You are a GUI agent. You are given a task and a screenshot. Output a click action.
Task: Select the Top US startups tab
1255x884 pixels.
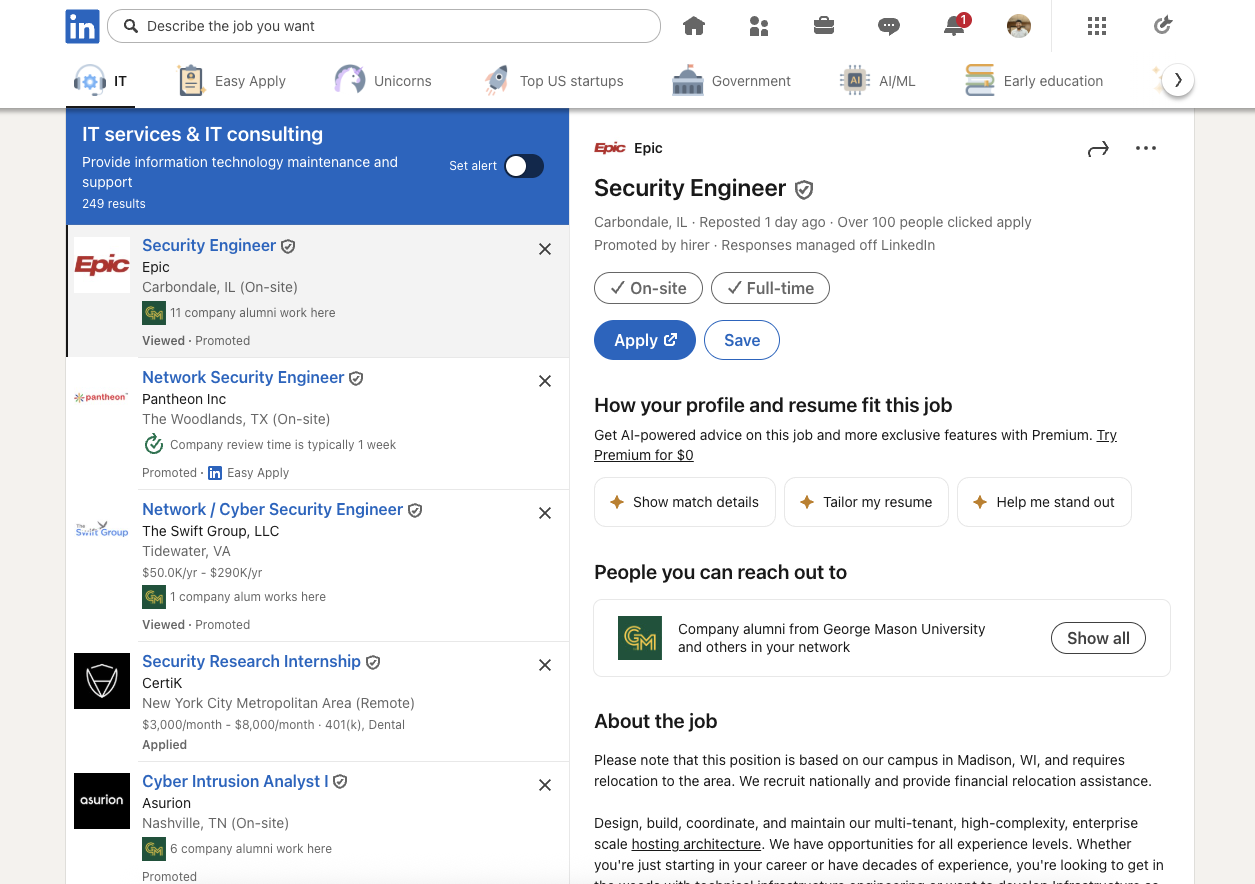[x=553, y=81]
